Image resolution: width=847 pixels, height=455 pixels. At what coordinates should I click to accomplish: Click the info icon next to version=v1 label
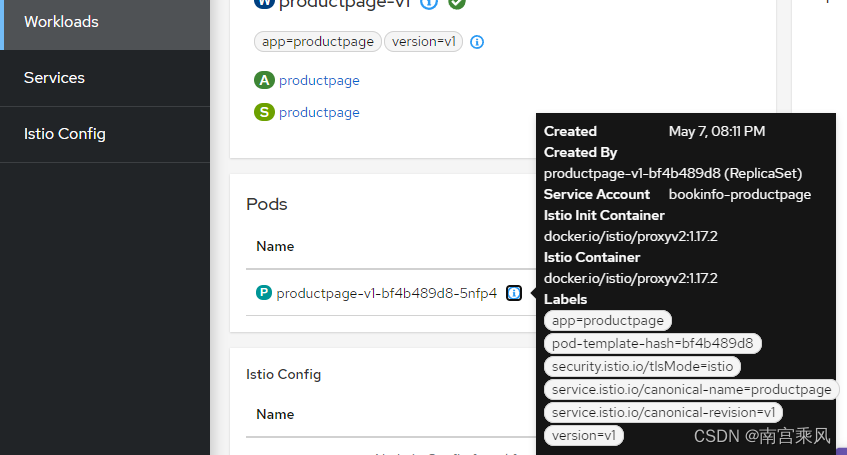click(477, 42)
